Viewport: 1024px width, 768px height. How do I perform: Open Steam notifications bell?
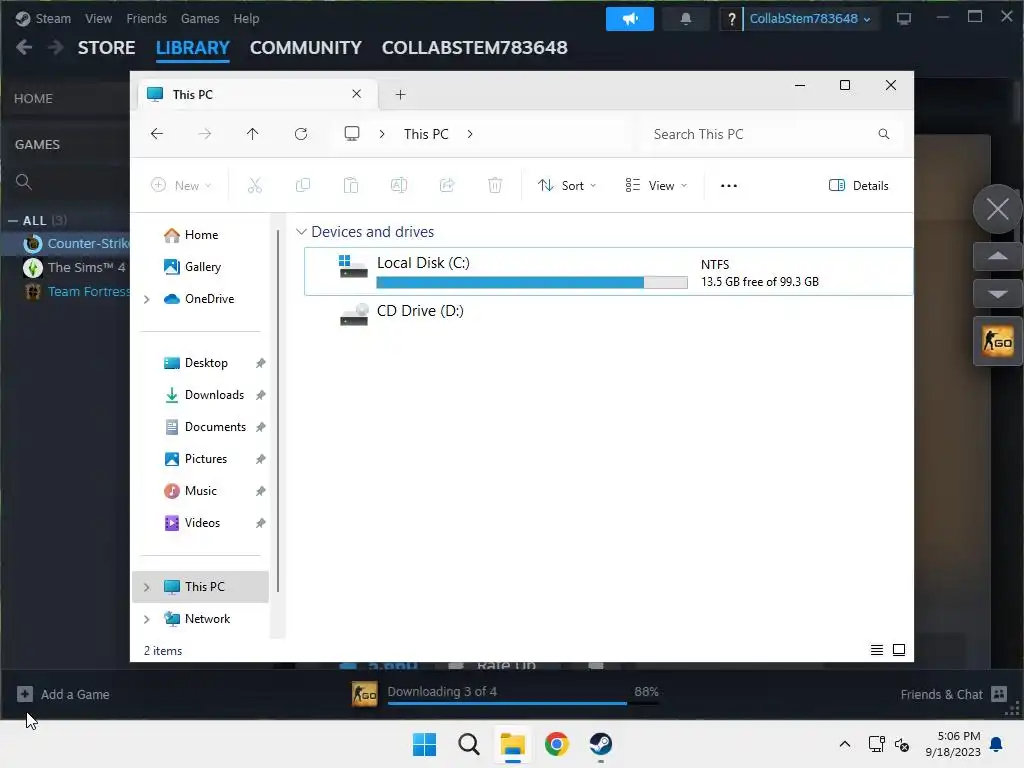pos(686,19)
